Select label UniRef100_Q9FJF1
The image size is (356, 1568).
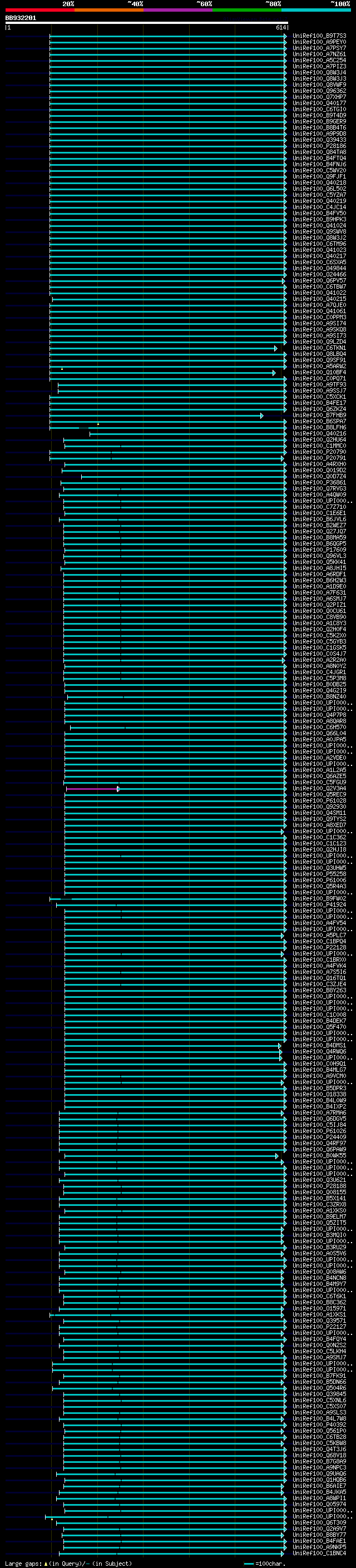point(319,176)
